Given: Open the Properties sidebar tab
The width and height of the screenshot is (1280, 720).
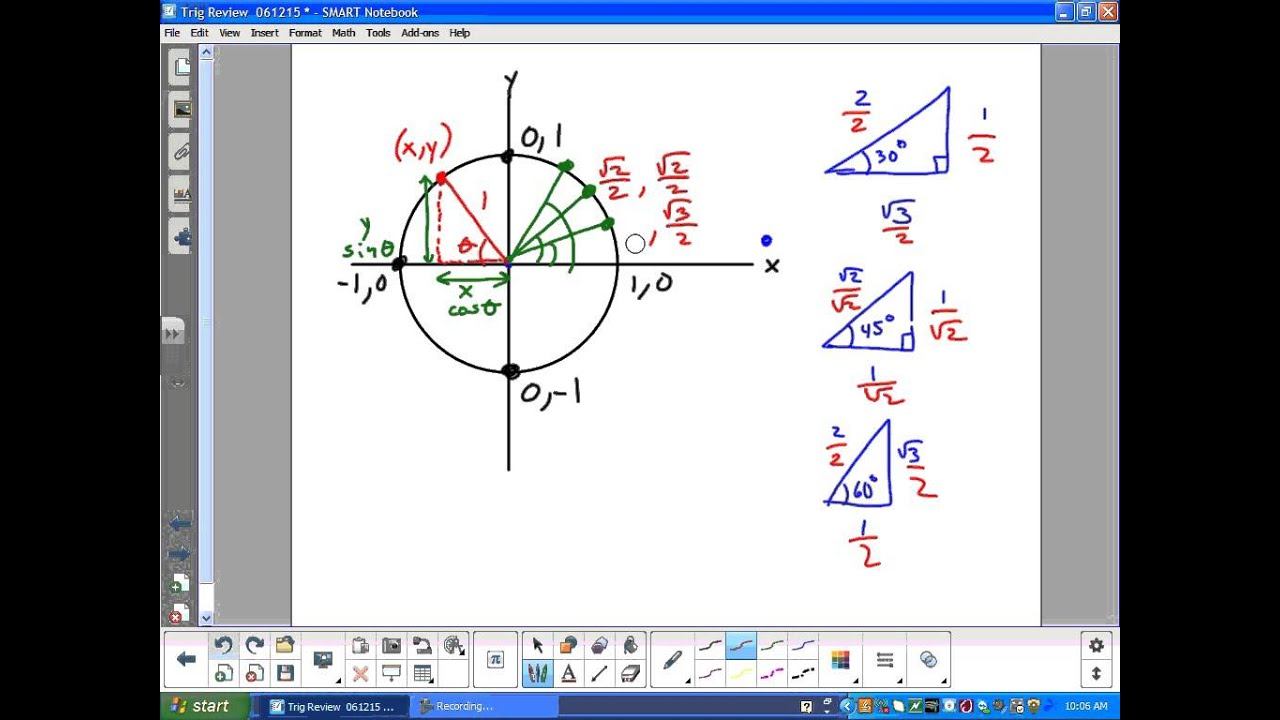Looking at the screenshot, I should (182, 194).
